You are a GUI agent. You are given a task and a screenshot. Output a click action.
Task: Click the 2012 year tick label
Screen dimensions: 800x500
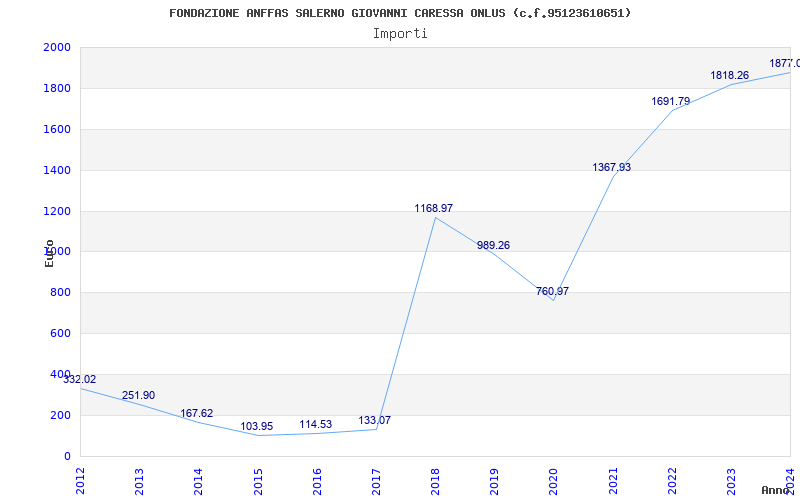(80, 482)
